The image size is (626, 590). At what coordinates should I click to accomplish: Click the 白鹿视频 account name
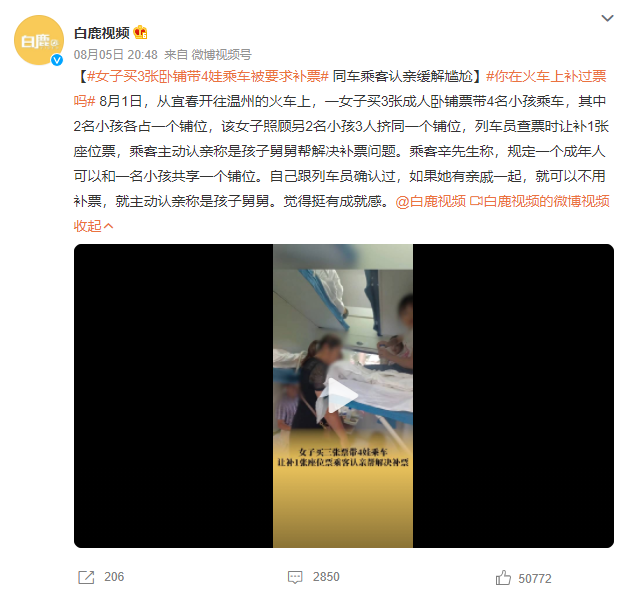point(102,33)
